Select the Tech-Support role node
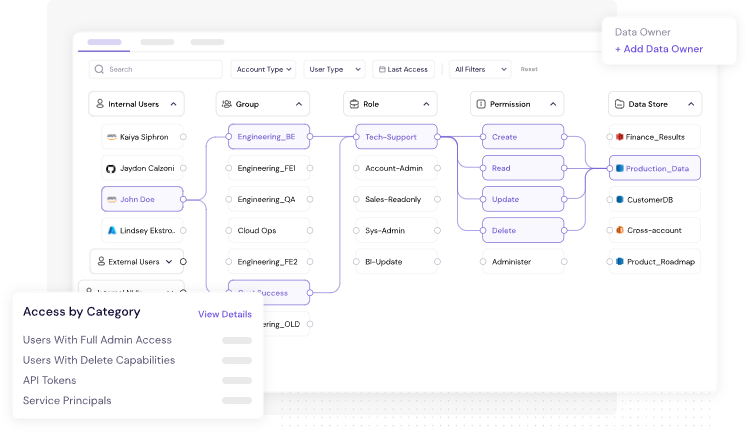748x432 pixels. [x=396, y=137]
